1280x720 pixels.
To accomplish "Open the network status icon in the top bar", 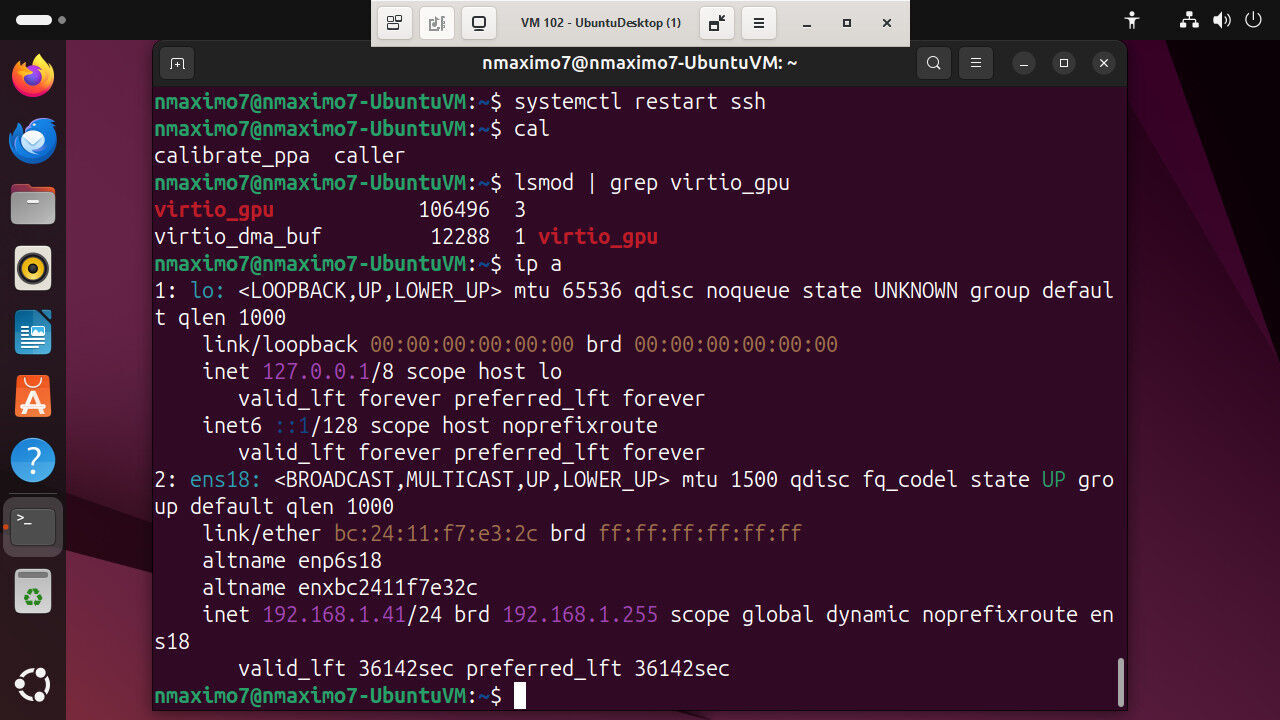I will (1189, 19).
